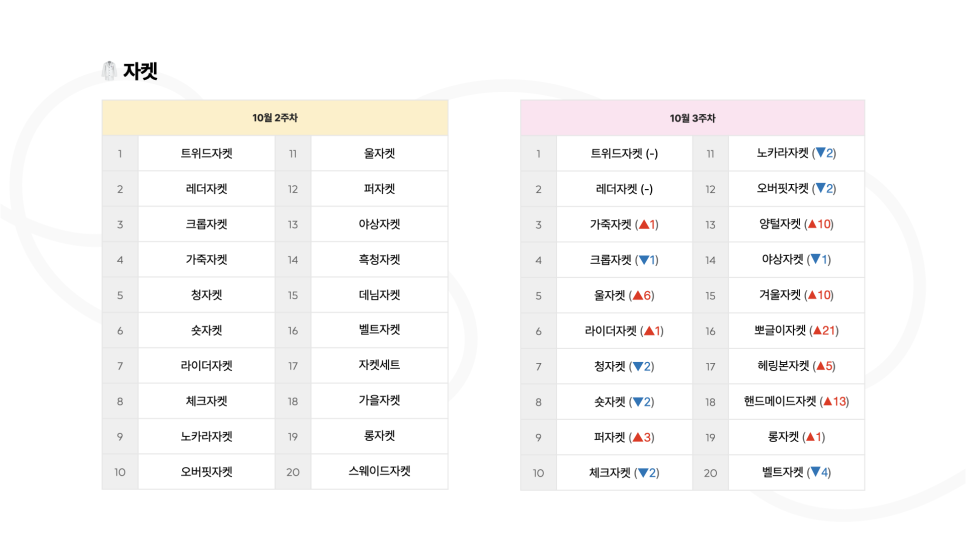Click the red up arrow beside 양털자켓

point(812,224)
